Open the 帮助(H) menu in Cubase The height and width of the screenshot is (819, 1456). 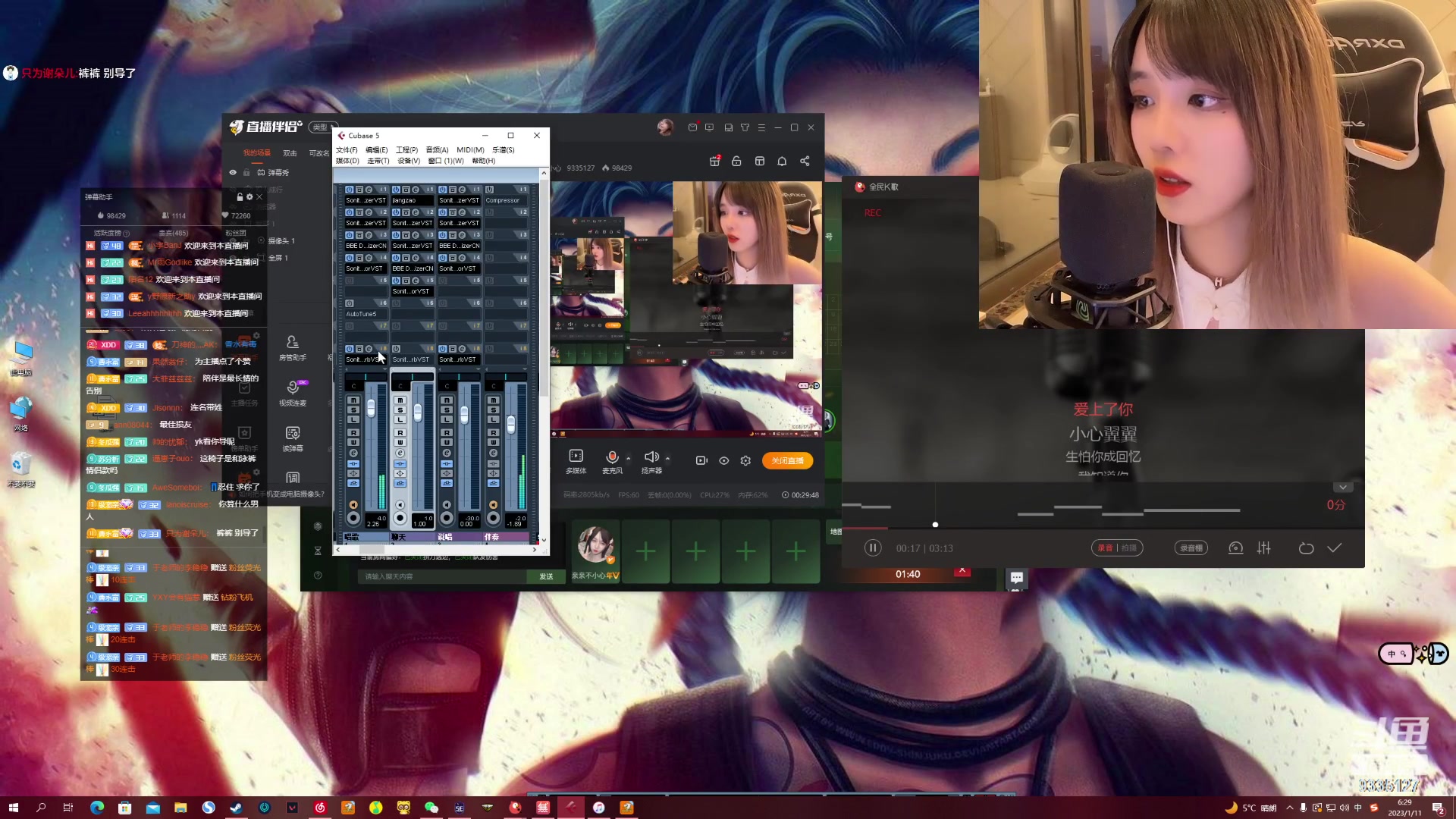tap(483, 161)
